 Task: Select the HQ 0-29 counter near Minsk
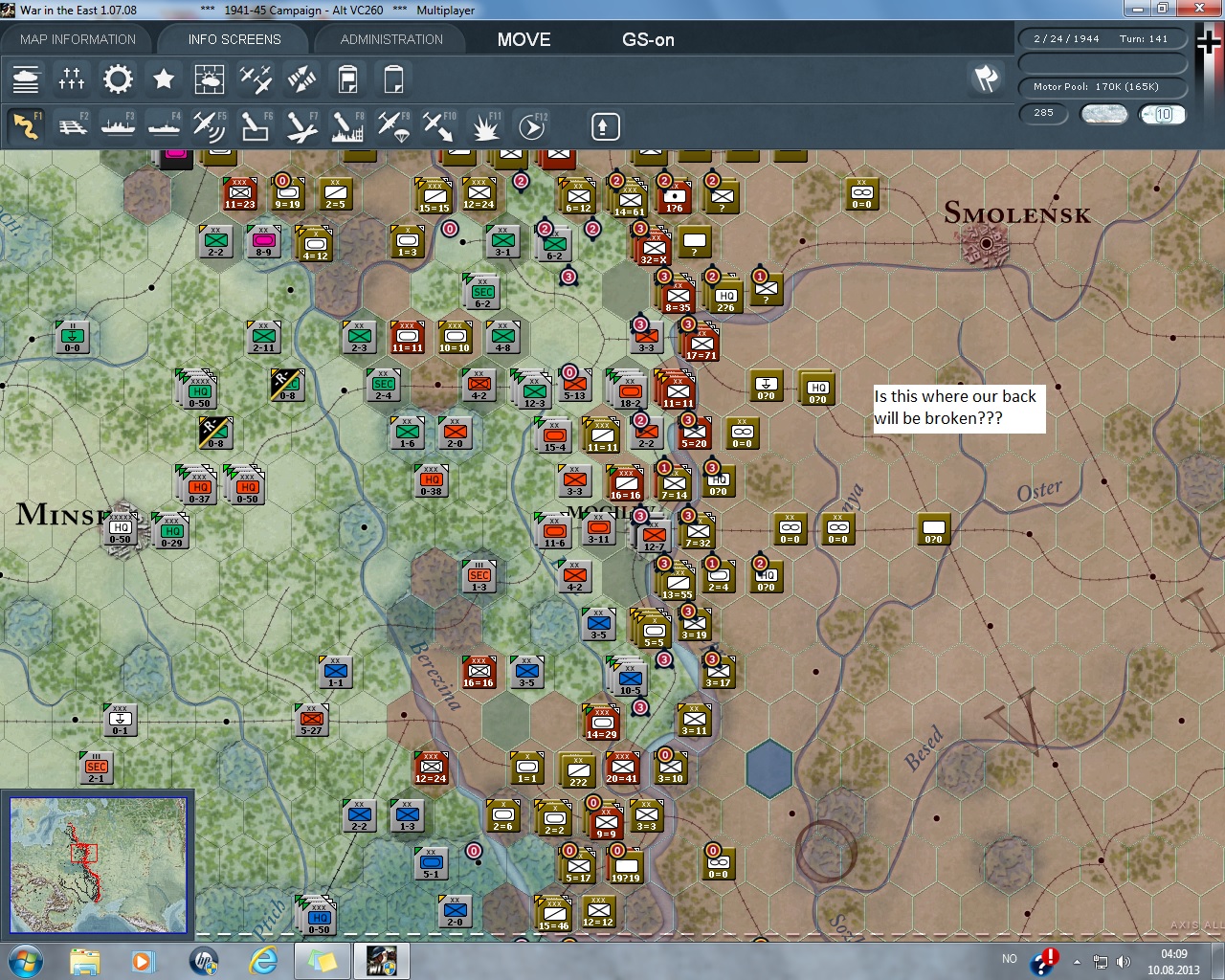pyautogui.click(x=172, y=531)
